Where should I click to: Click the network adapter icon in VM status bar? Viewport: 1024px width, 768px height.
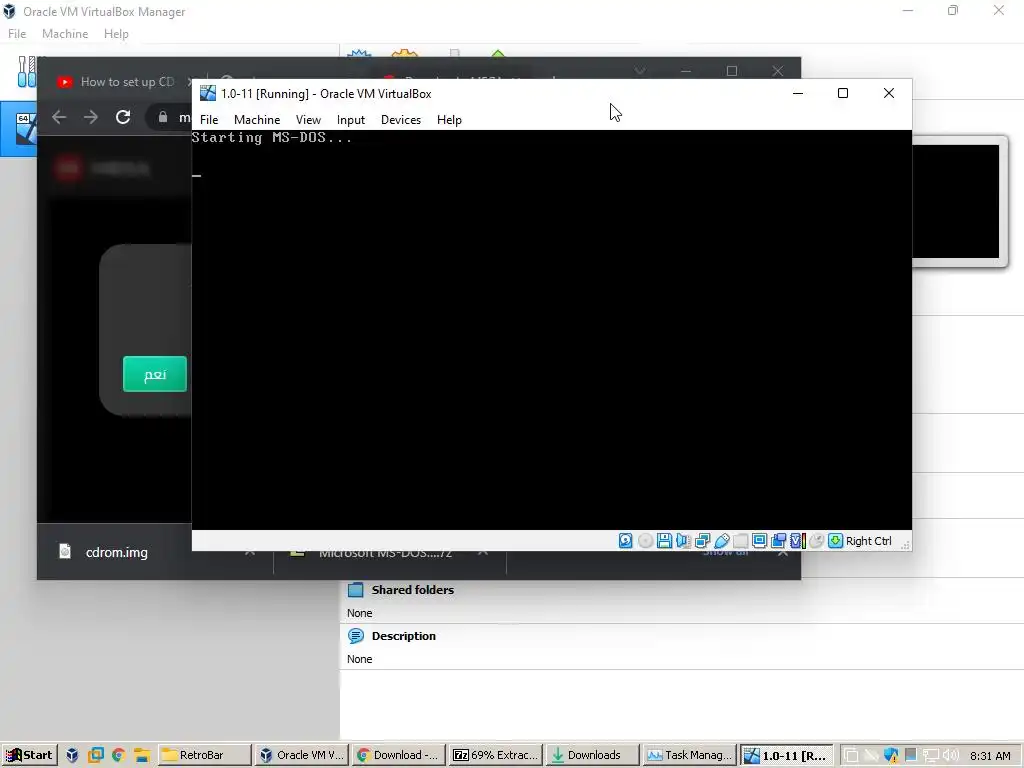pos(703,541)
